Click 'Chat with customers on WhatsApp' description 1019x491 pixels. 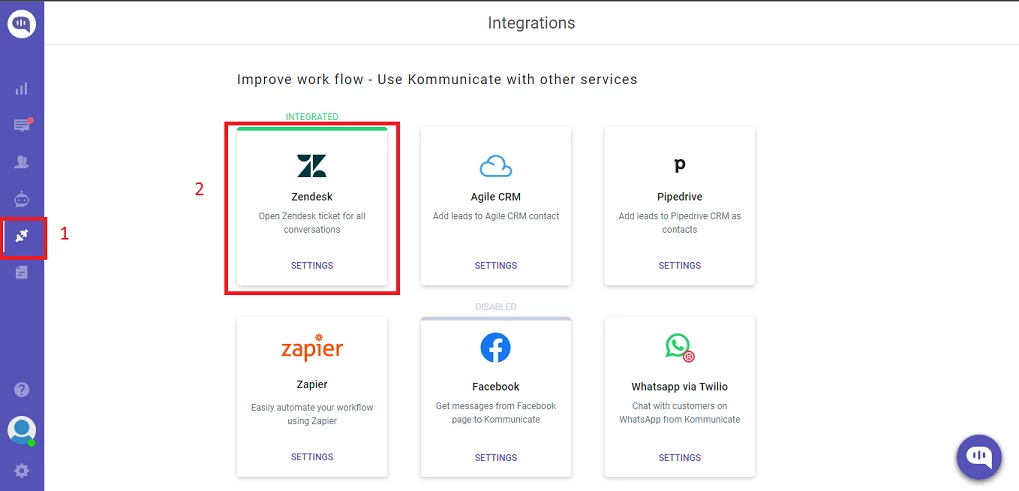[680, 412]
